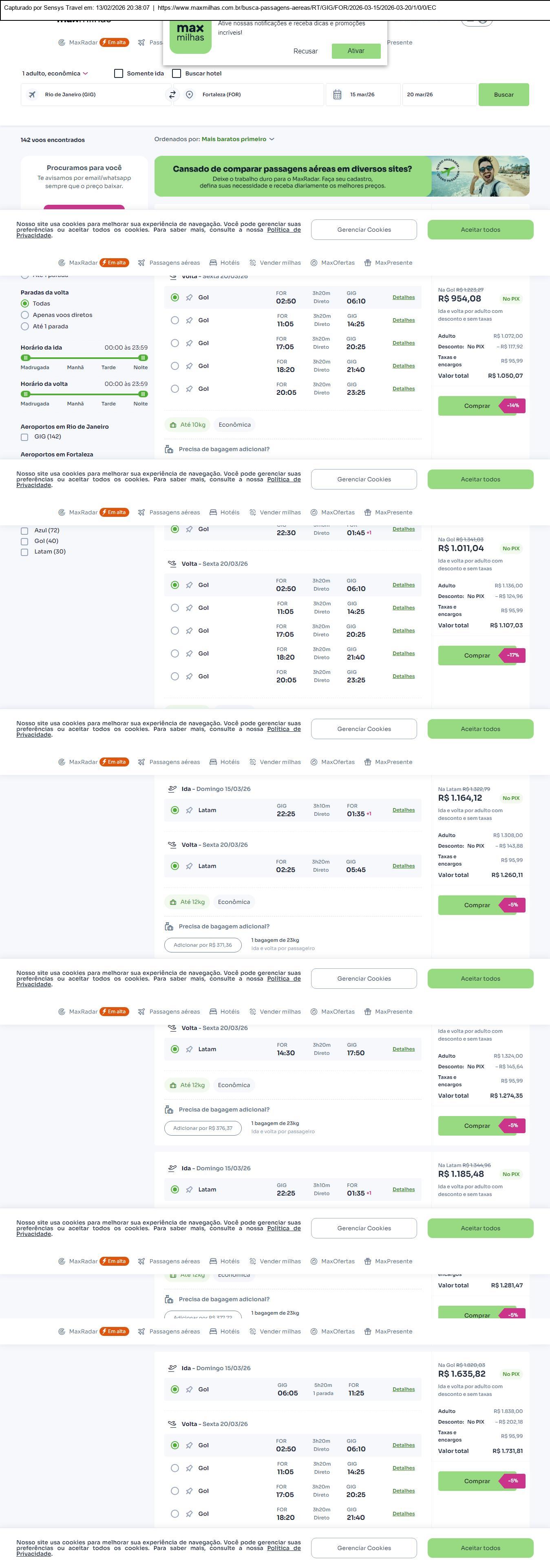Click Ativar to enable notifications
The image size is (550, 1568).
[x=356, y=51]
